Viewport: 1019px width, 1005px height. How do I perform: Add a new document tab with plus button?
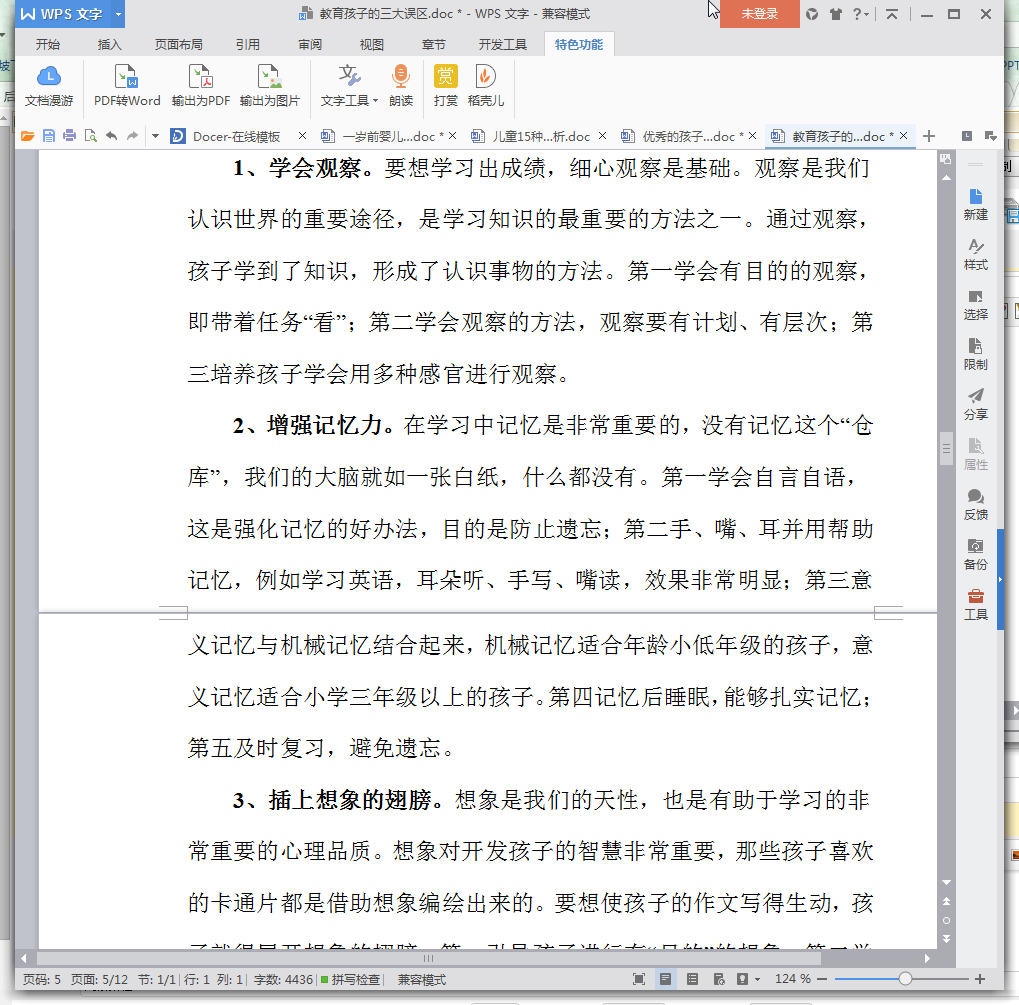point(929,136)
